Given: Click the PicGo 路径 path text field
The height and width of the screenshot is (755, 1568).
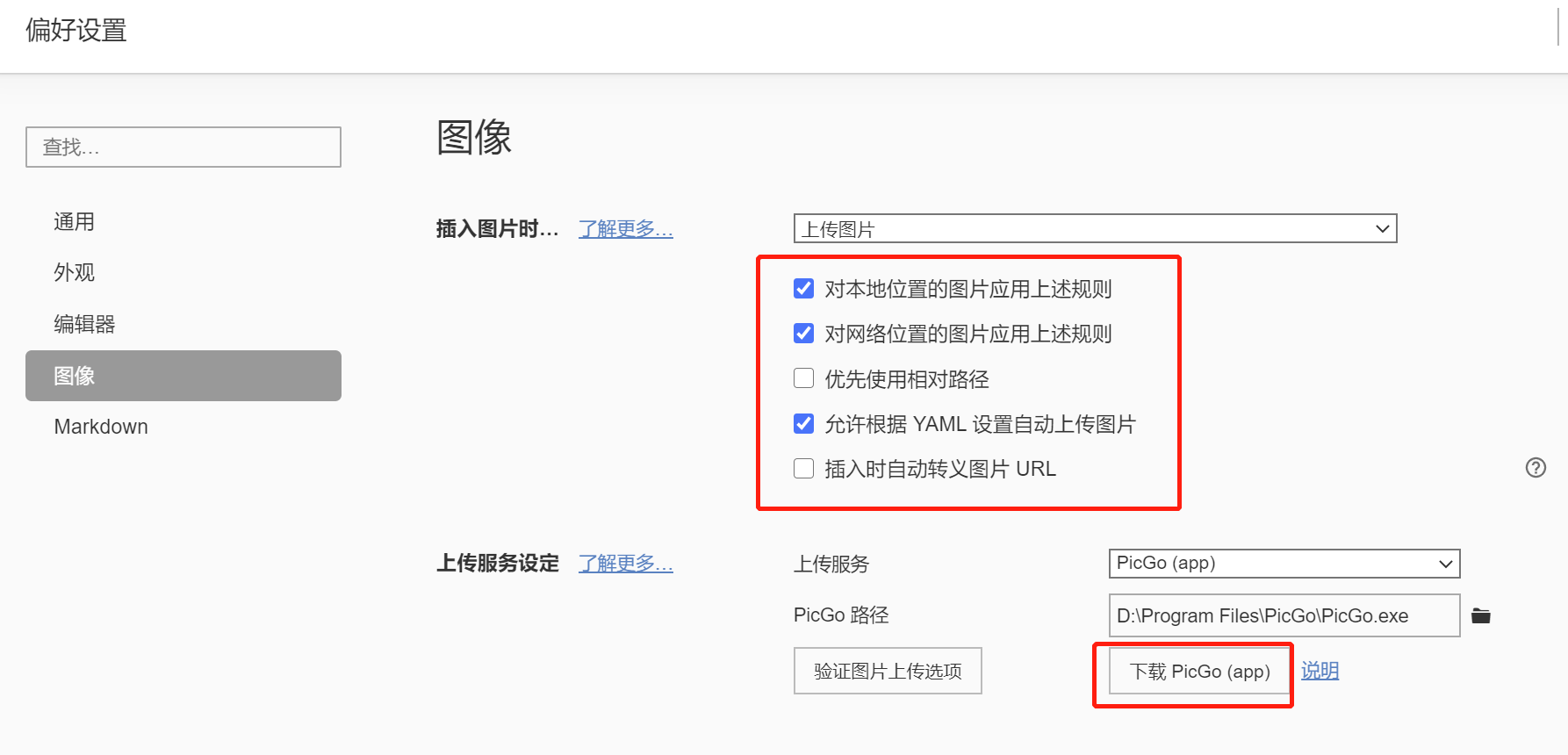Looking at the screenshot, I should click(1284, 615).
